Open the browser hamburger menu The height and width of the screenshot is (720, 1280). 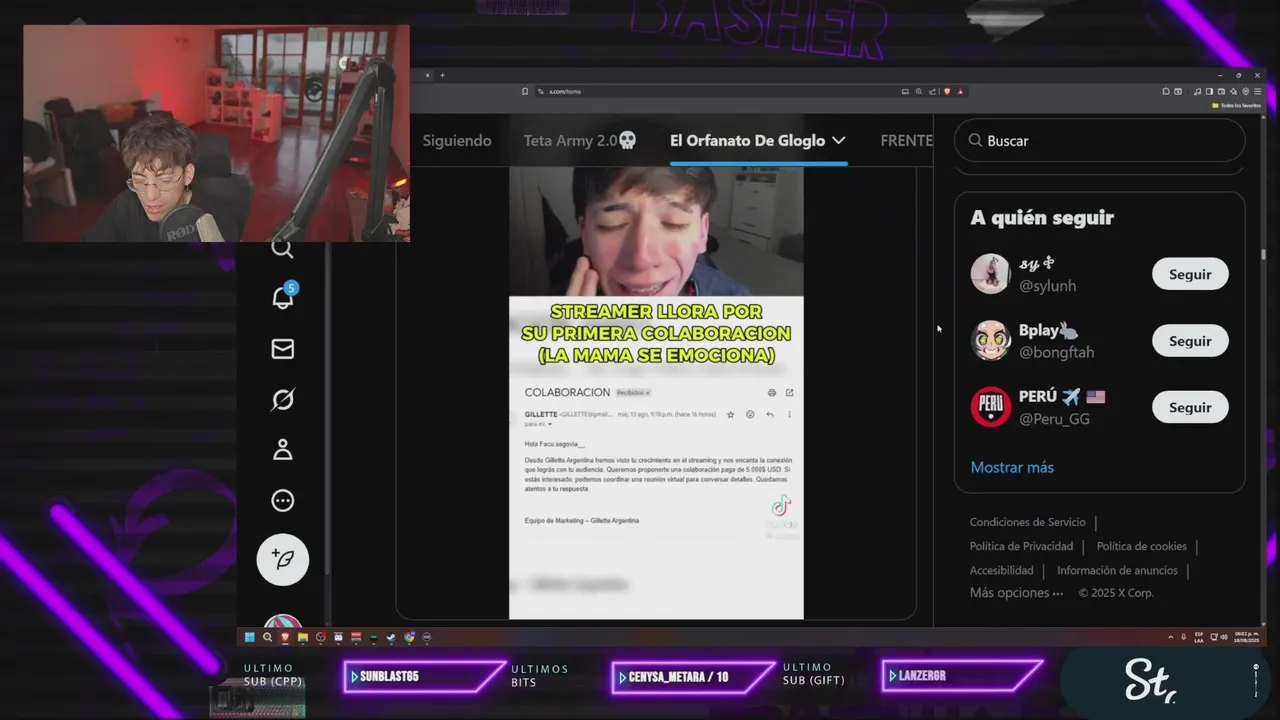pos(1258,91)
